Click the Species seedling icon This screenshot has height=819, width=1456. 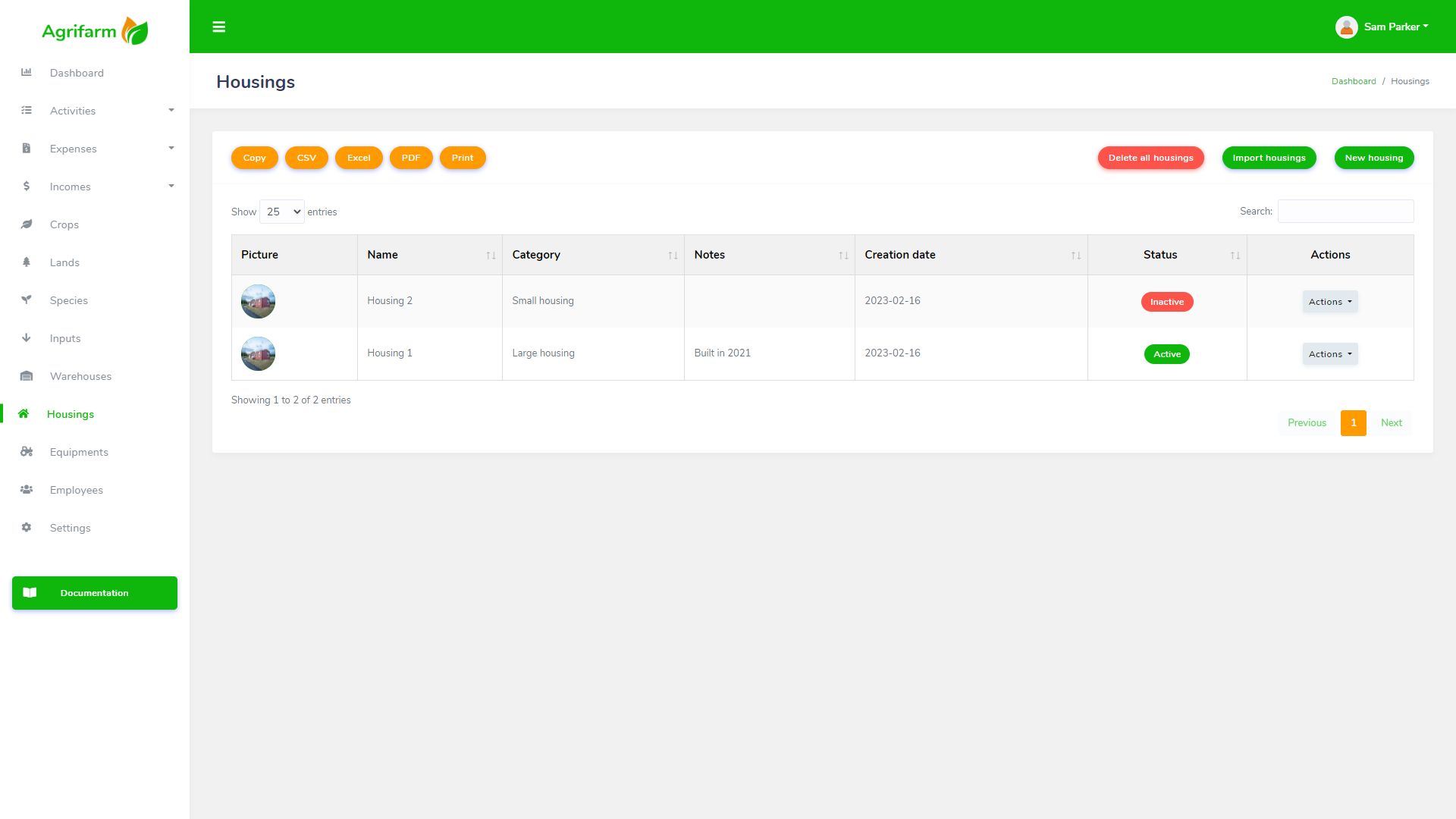click(x=27, y=300)
